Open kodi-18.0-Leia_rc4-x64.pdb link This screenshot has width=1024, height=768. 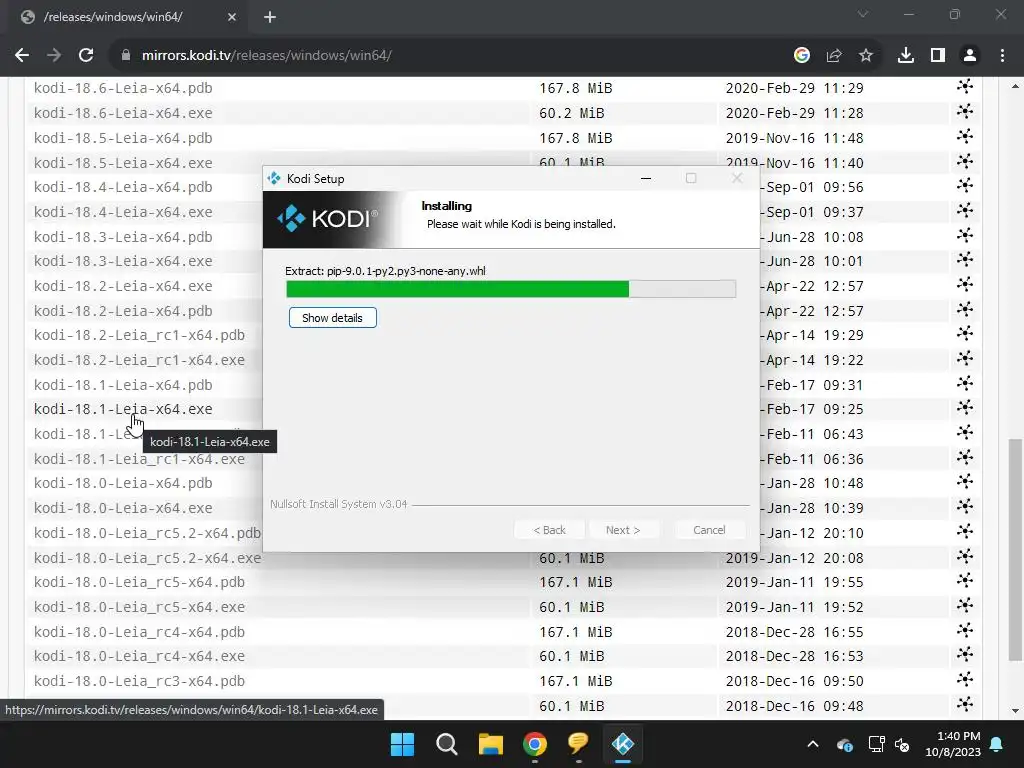point(139,632)
